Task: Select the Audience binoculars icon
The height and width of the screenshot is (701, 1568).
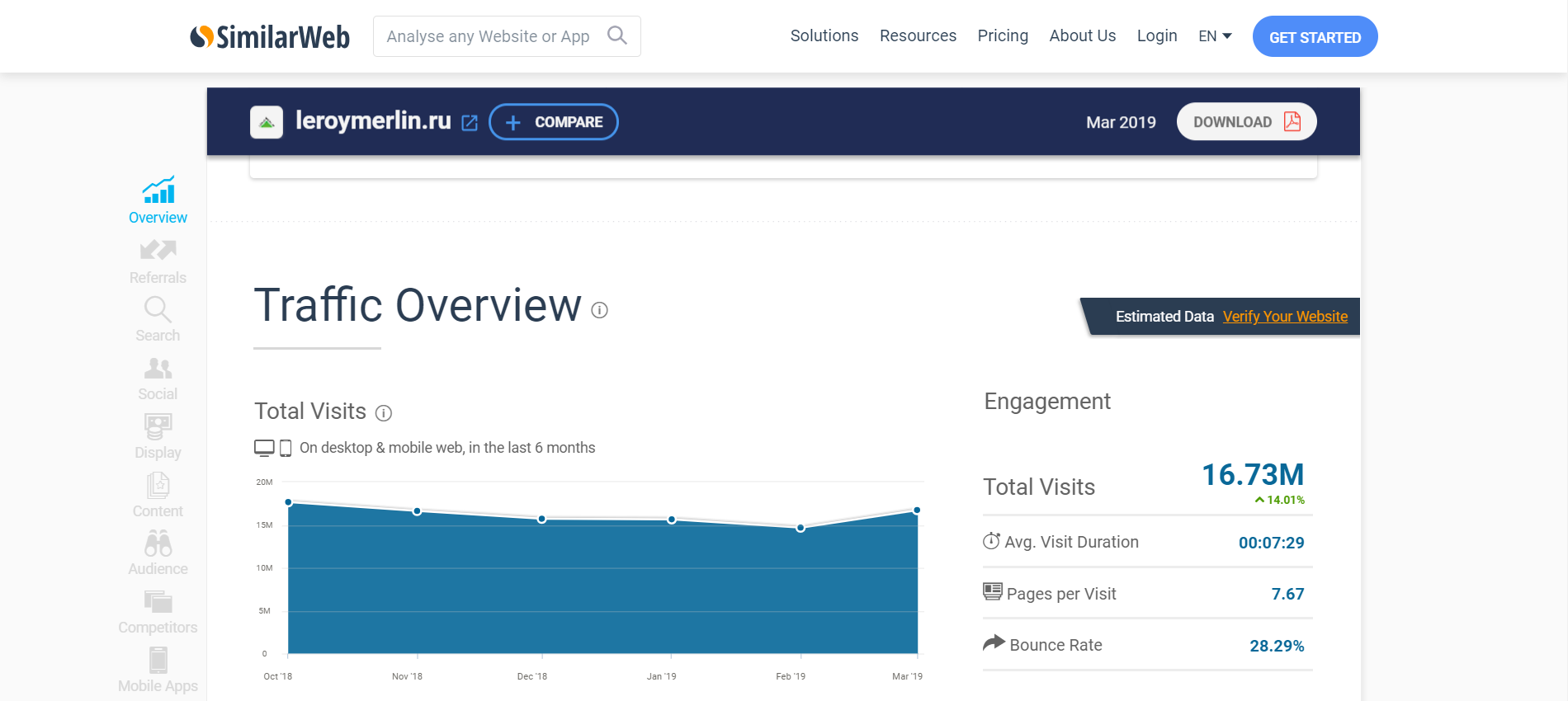Action: point(158,543)
